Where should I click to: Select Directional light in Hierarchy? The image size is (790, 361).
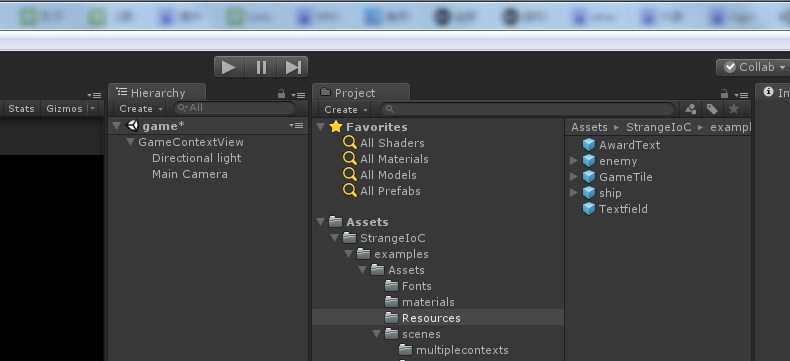point(196,158)
